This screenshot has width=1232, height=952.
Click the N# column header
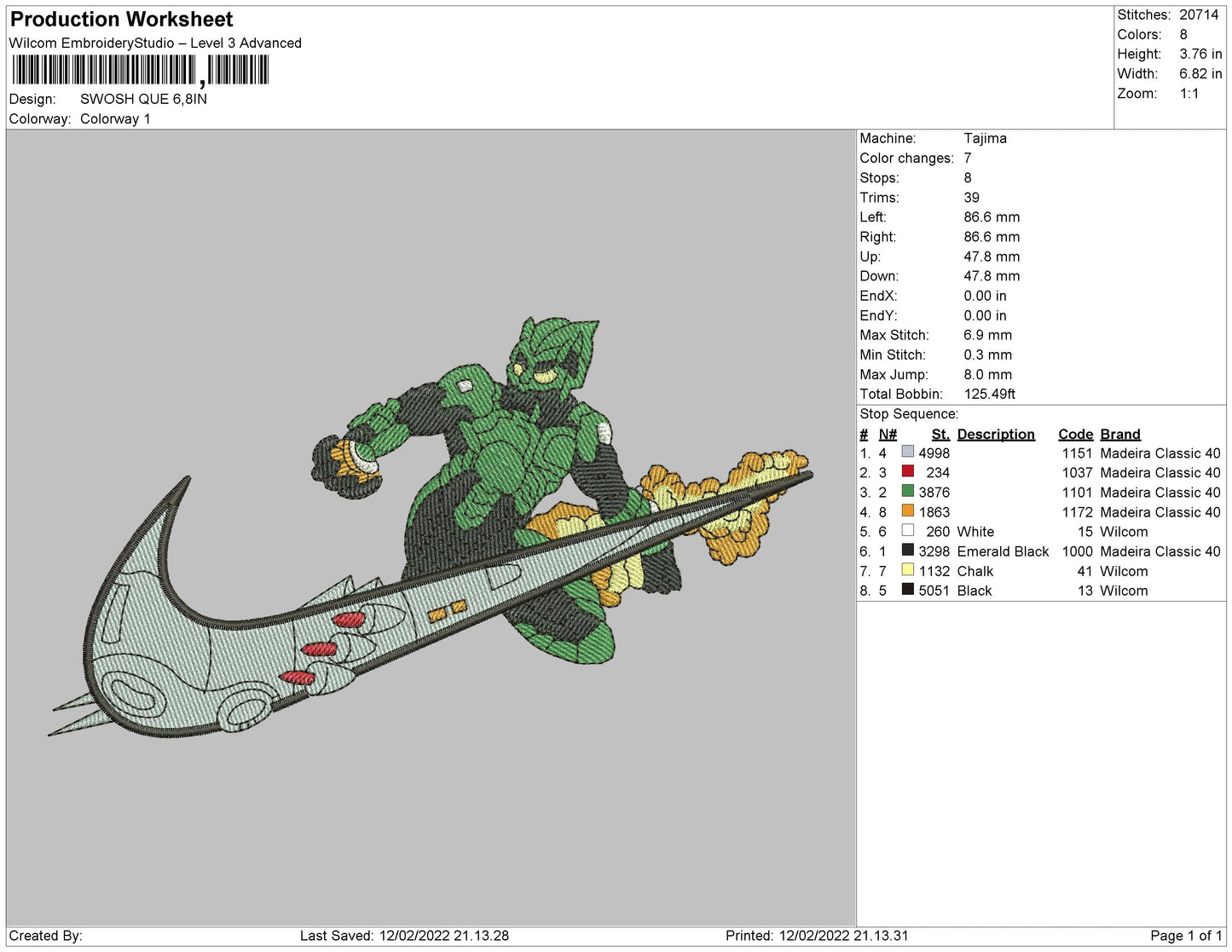888,434
